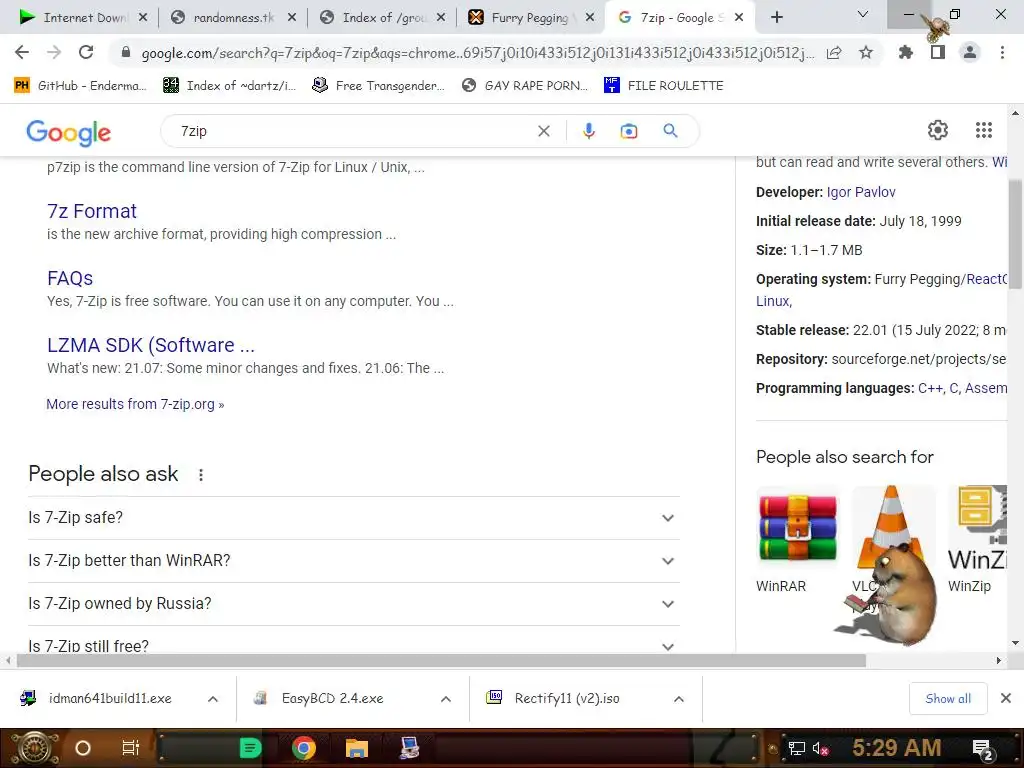The height and width of the screenshot is (768, 1024).
Task: Bookmark this page with the star icon
Action: (866, 52)
